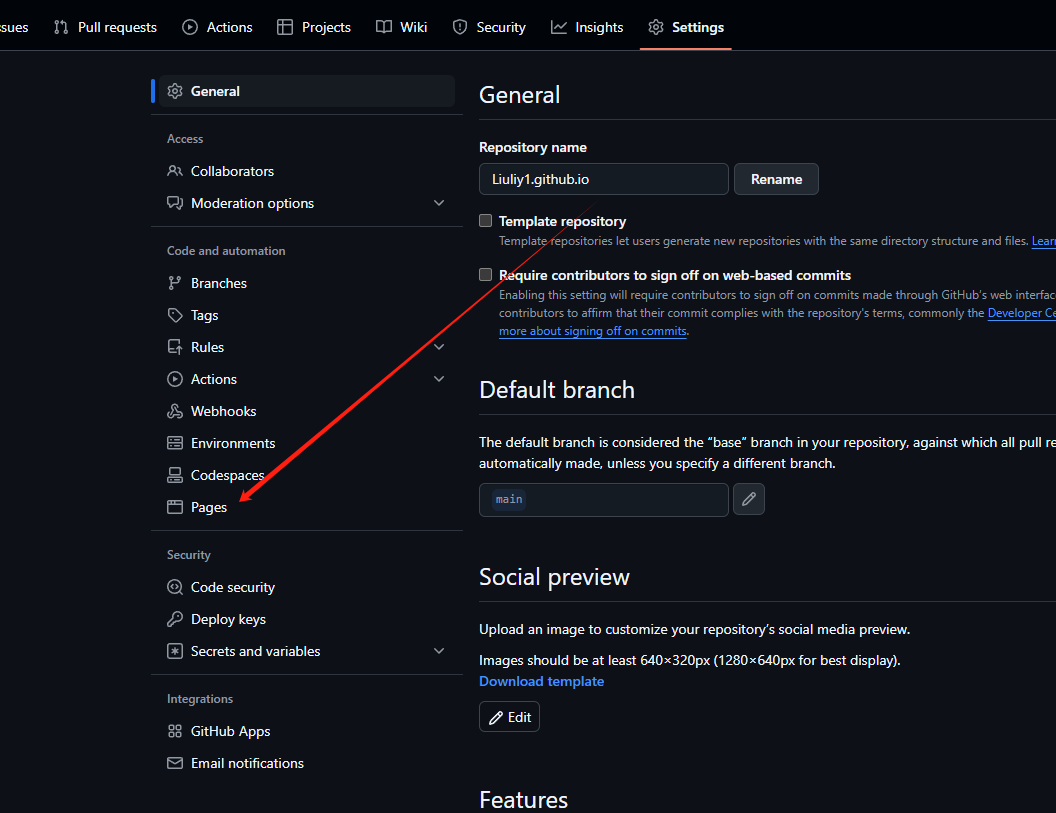Click the default branch 'main' field
Image resolution: width=1056 pixels, height=813 pixels.
point(603,499)
